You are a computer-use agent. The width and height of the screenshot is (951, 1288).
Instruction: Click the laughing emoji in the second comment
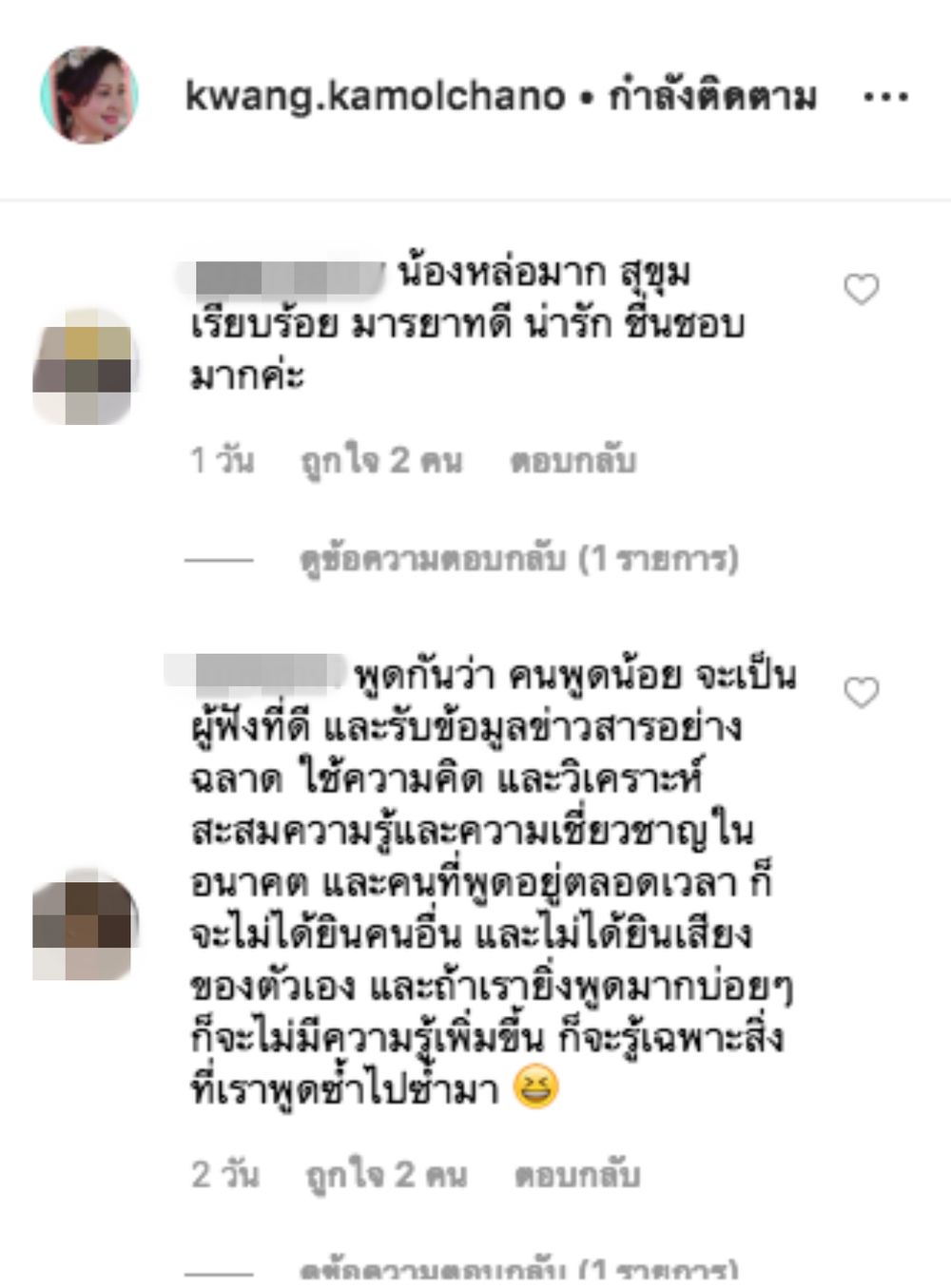(x=536, y=1088)
